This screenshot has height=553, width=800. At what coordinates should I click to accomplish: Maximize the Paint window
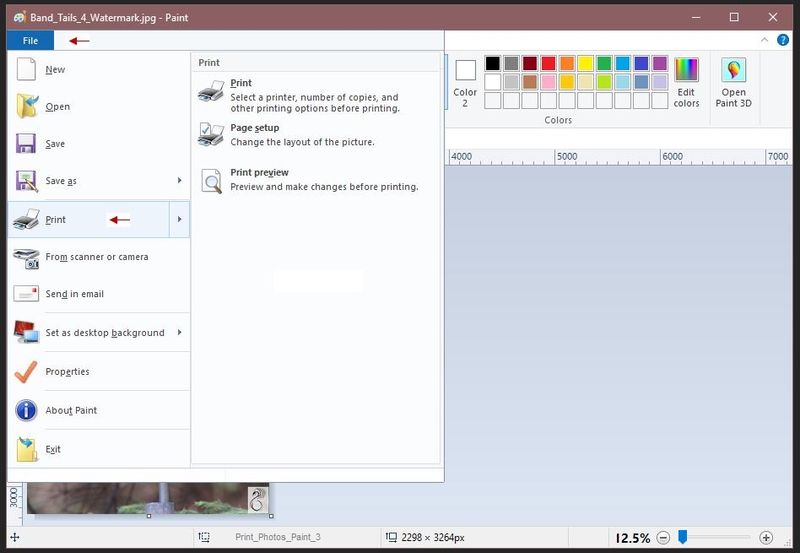734,17
